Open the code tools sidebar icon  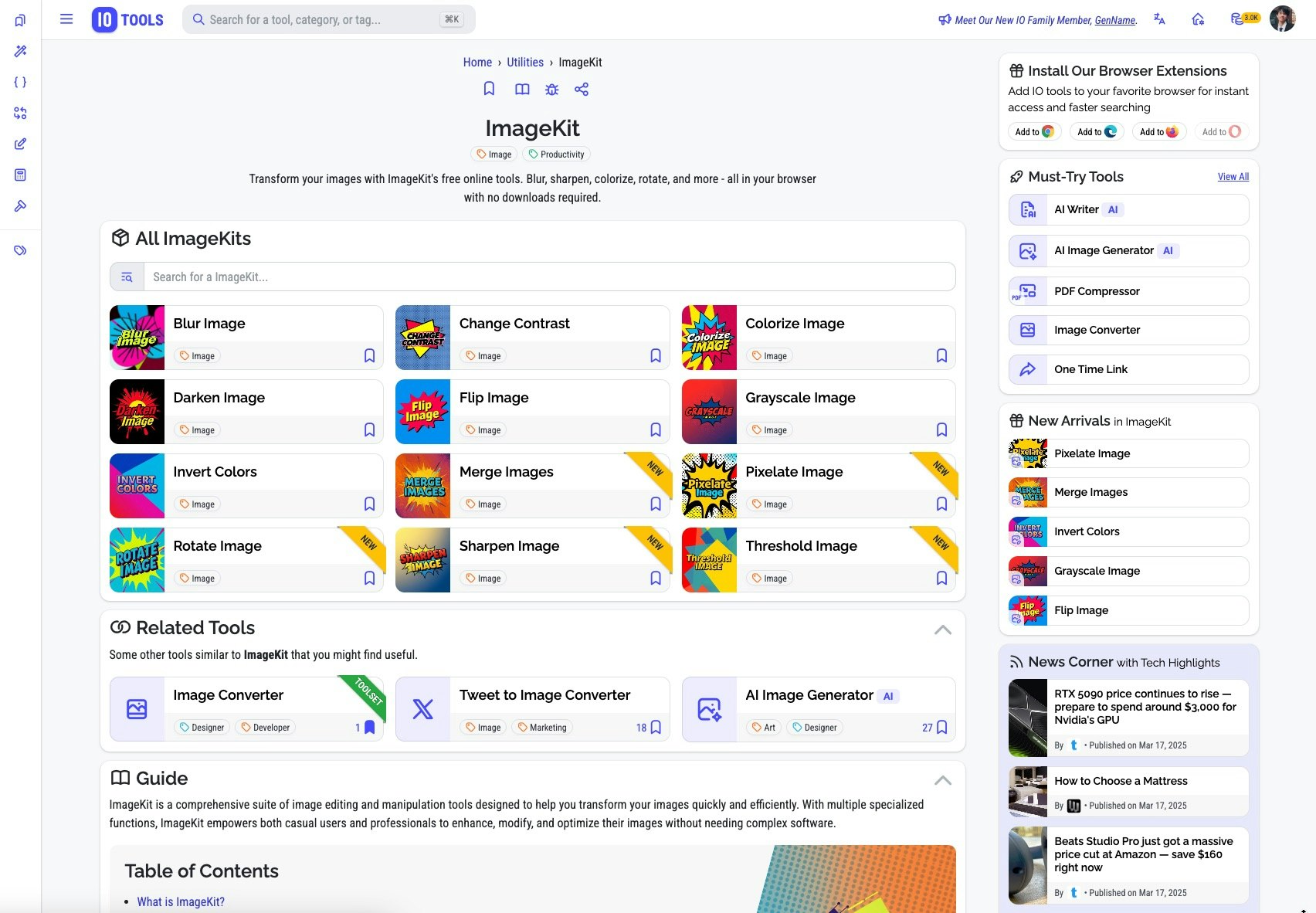[x=20, y=82]
